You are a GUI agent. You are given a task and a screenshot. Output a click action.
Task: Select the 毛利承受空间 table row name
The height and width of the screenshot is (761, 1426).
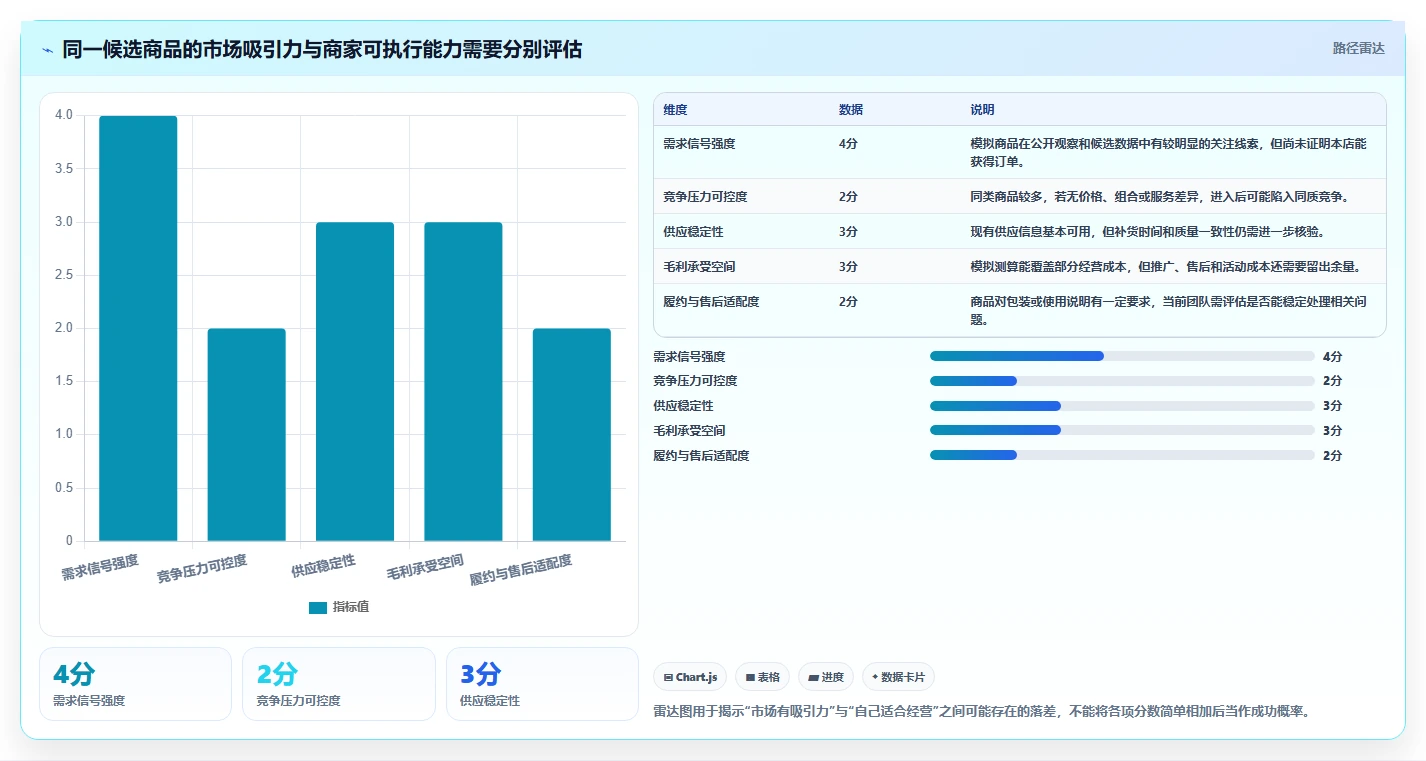pyautogui.click(x=699, y=267)
